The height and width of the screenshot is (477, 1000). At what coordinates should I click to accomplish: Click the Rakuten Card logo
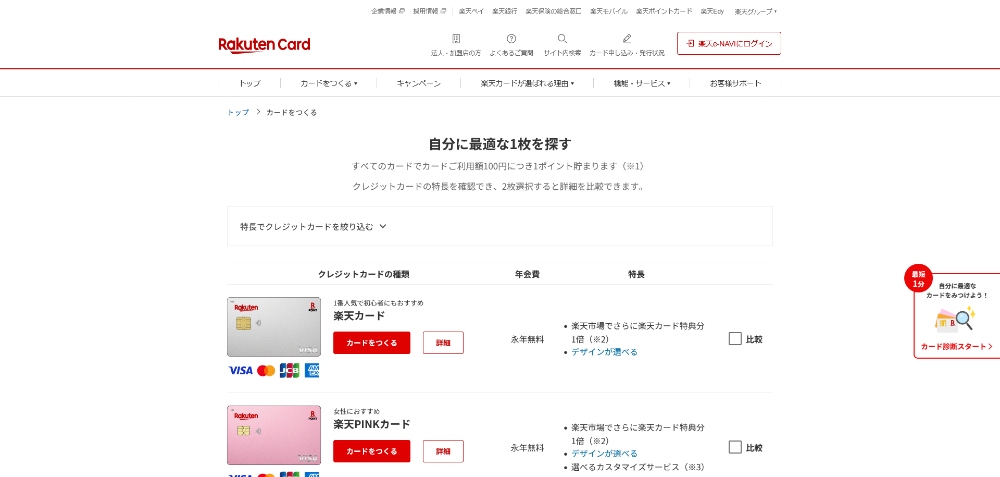pyautogui.click(x=264, y=45)
